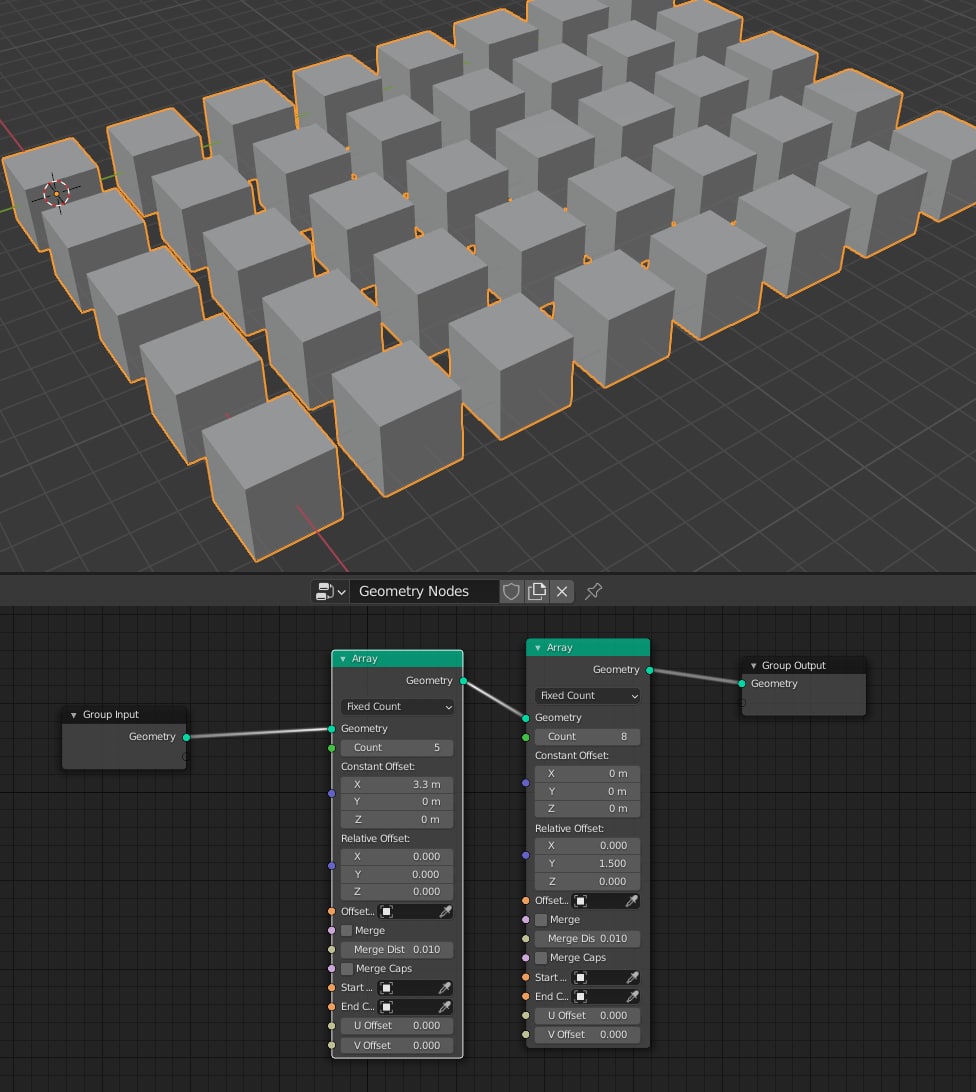The image size is (976, 1092).
Task: Click Relative Offset Z field in first Array
Action: click(397, 891)
